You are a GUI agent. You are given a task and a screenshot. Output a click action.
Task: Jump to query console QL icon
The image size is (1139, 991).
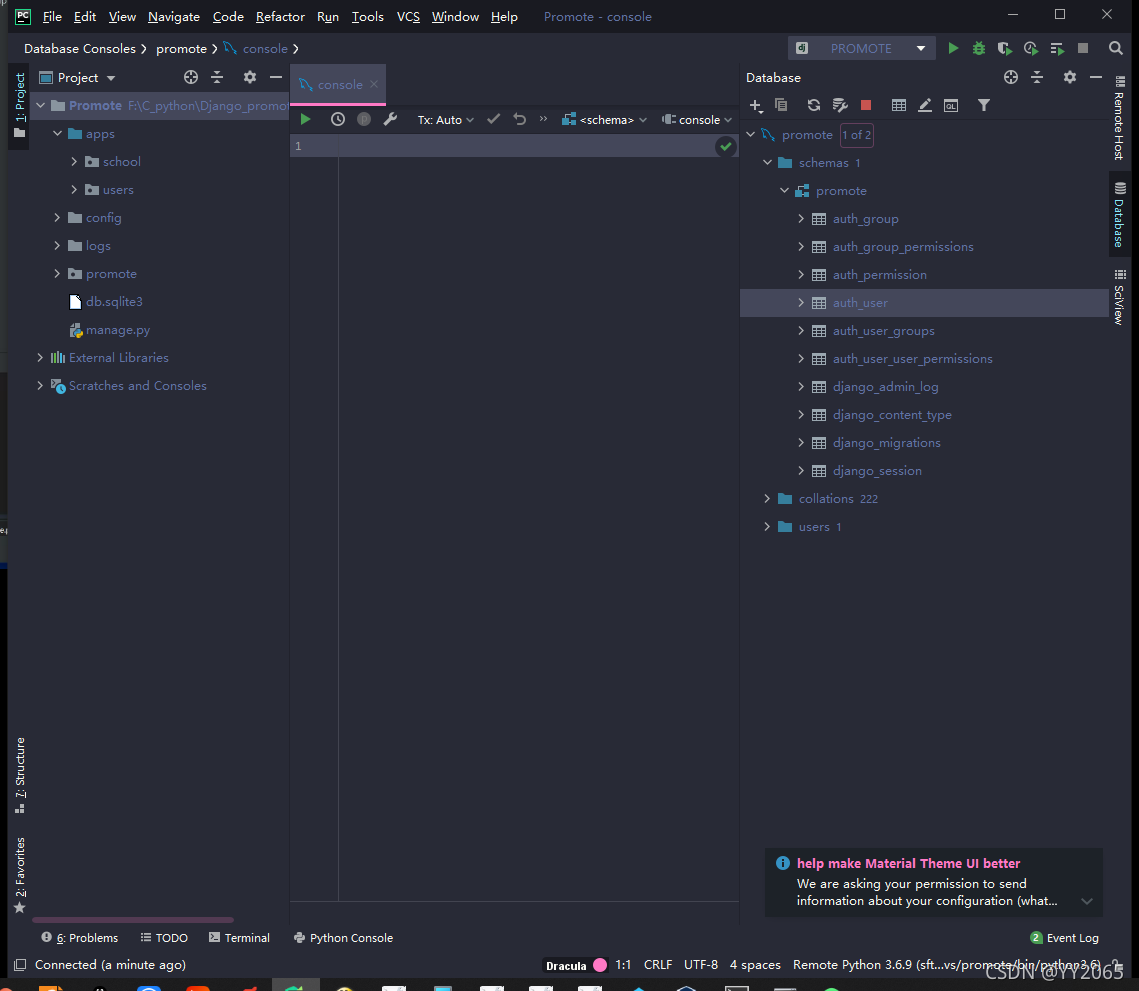point(950,105)
